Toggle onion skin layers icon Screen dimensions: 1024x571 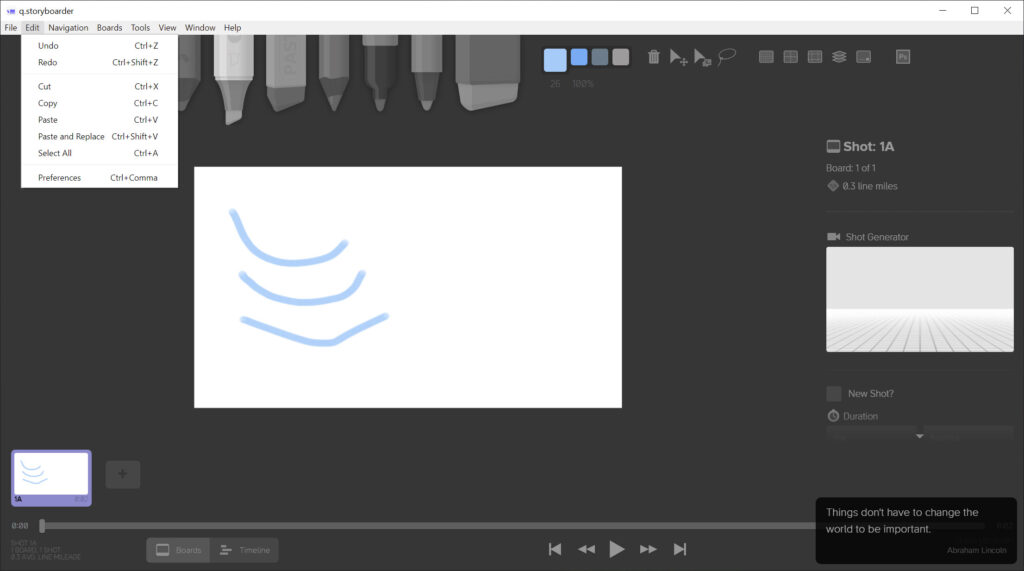click(x=839, y=57)
